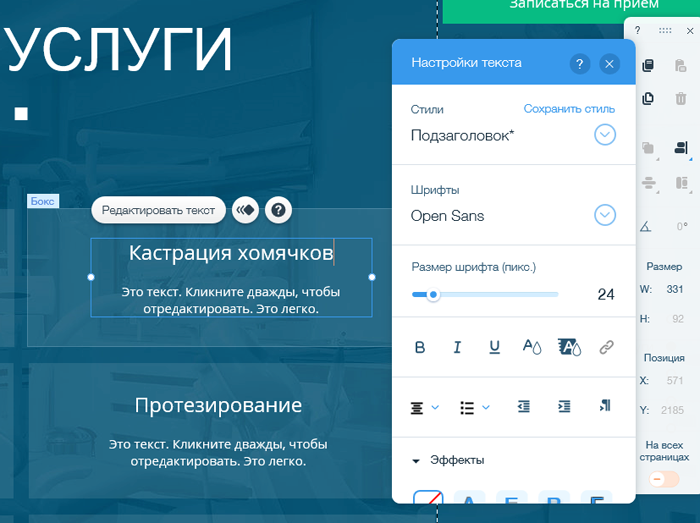Click the Y position field 2185
The image size is (700, 523).
[x=672, y=410]
